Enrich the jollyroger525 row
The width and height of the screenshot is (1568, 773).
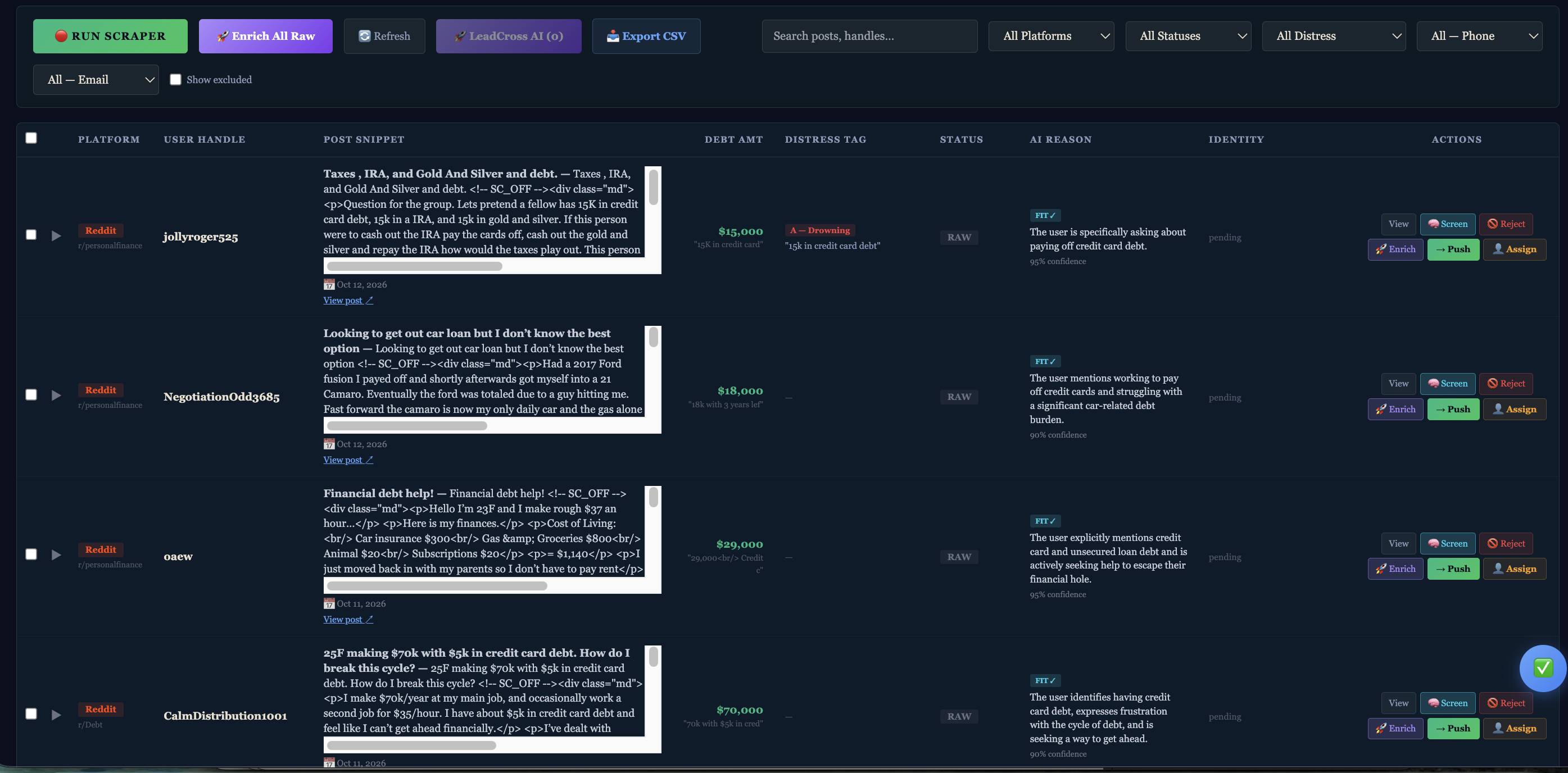[1395, 249]
